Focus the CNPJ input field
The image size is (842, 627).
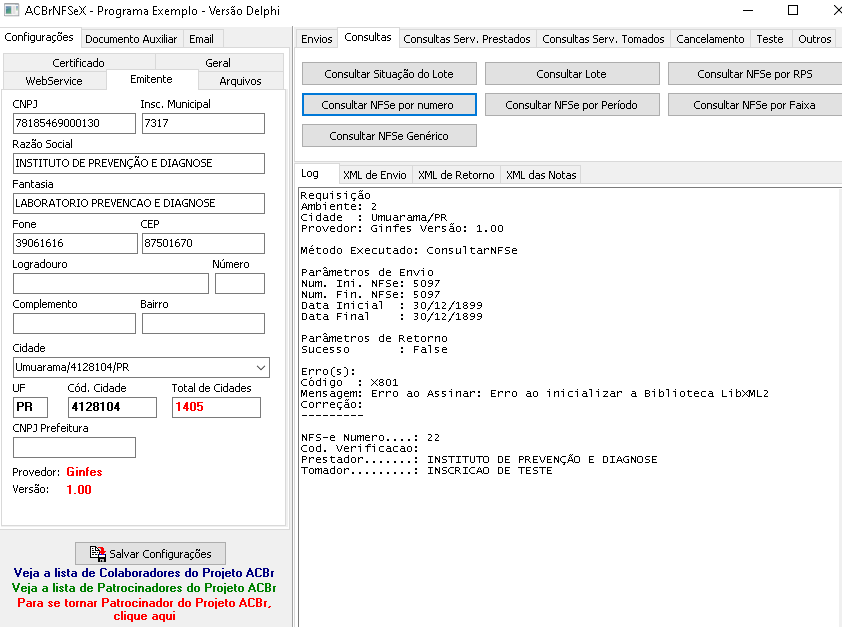tap(74, 123)
